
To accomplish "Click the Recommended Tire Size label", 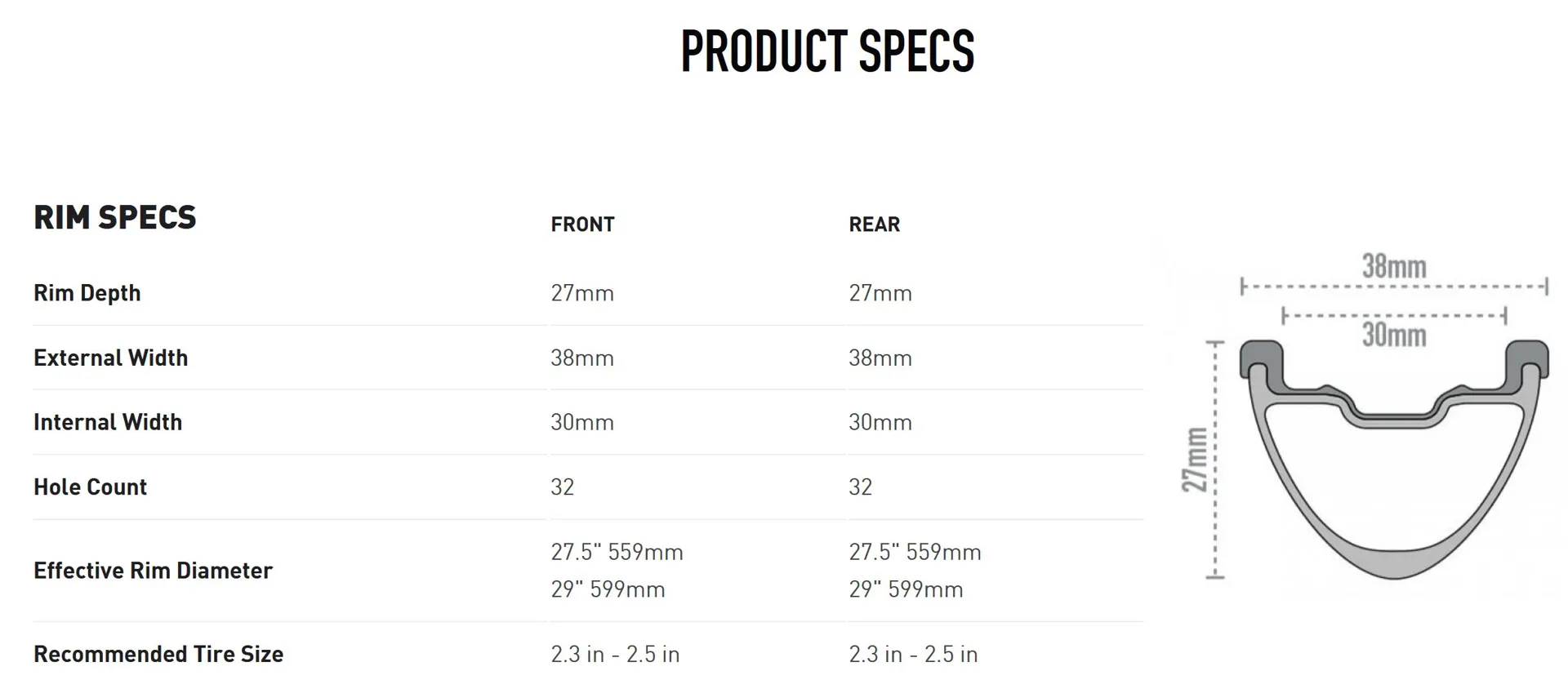I will (158, 654).
